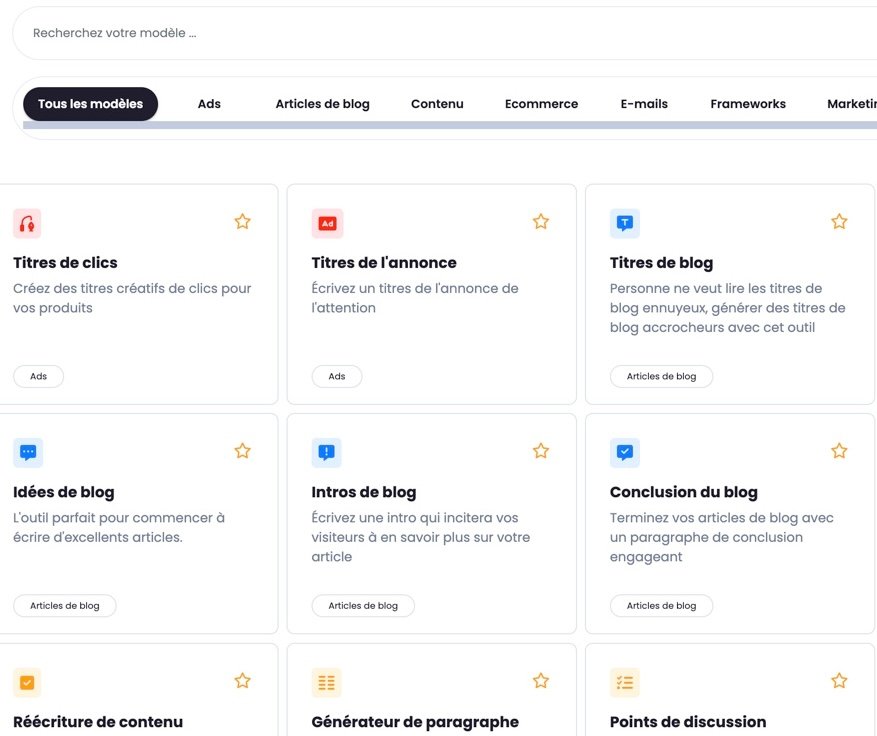Favorite the Titres de clics template star
The image size is (877, 736).
(x=242, y=222)
